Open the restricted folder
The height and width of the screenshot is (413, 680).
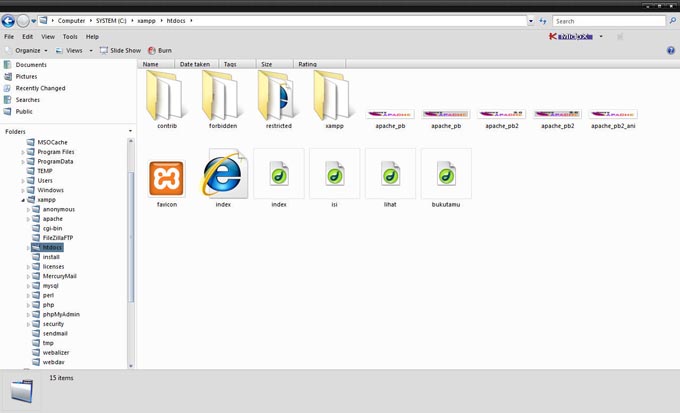coord(278,100)
